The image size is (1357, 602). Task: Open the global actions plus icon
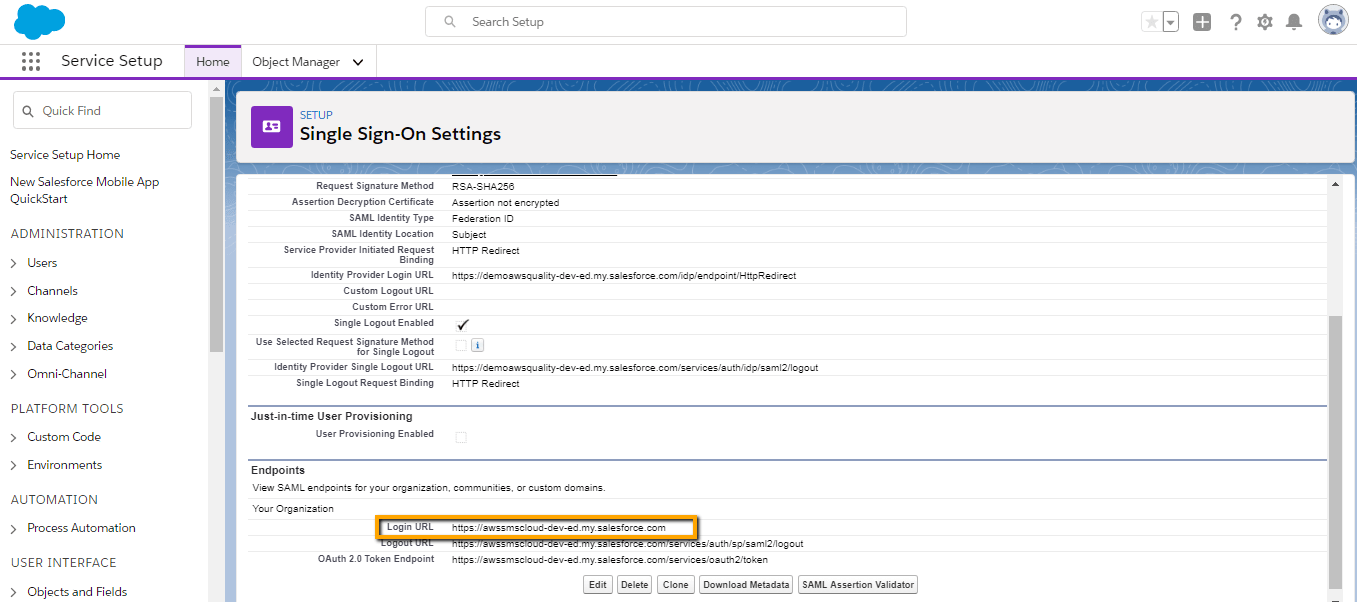click(x=1202, y=22)
